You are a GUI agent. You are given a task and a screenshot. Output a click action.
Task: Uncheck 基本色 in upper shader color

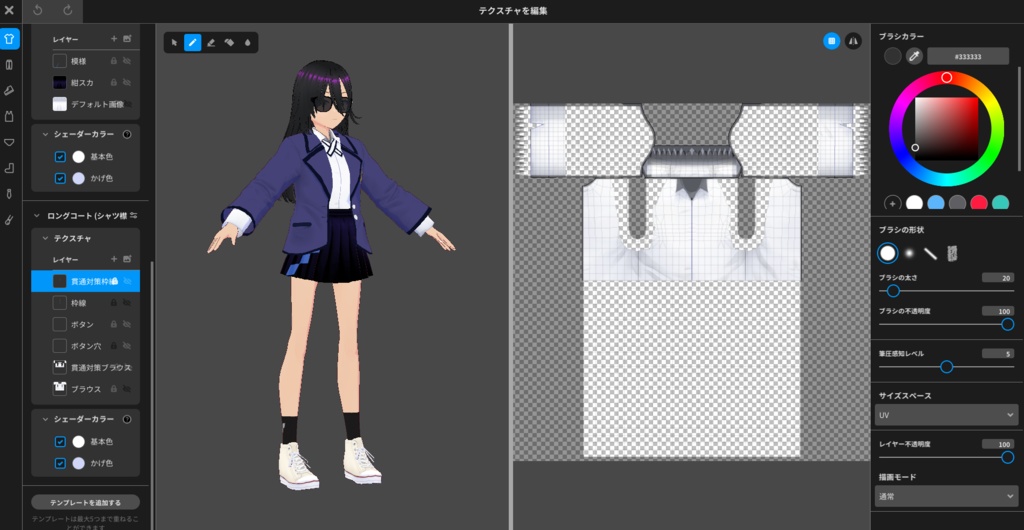coord(60,157)
